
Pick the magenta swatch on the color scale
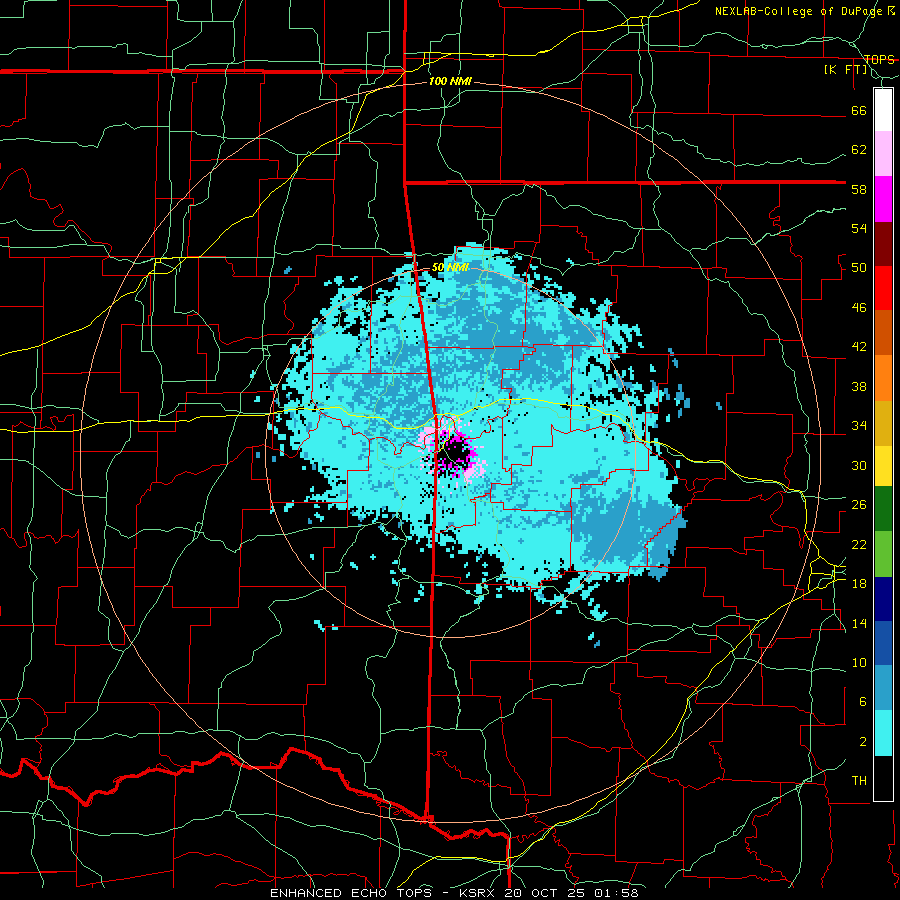tap(883, 199)
